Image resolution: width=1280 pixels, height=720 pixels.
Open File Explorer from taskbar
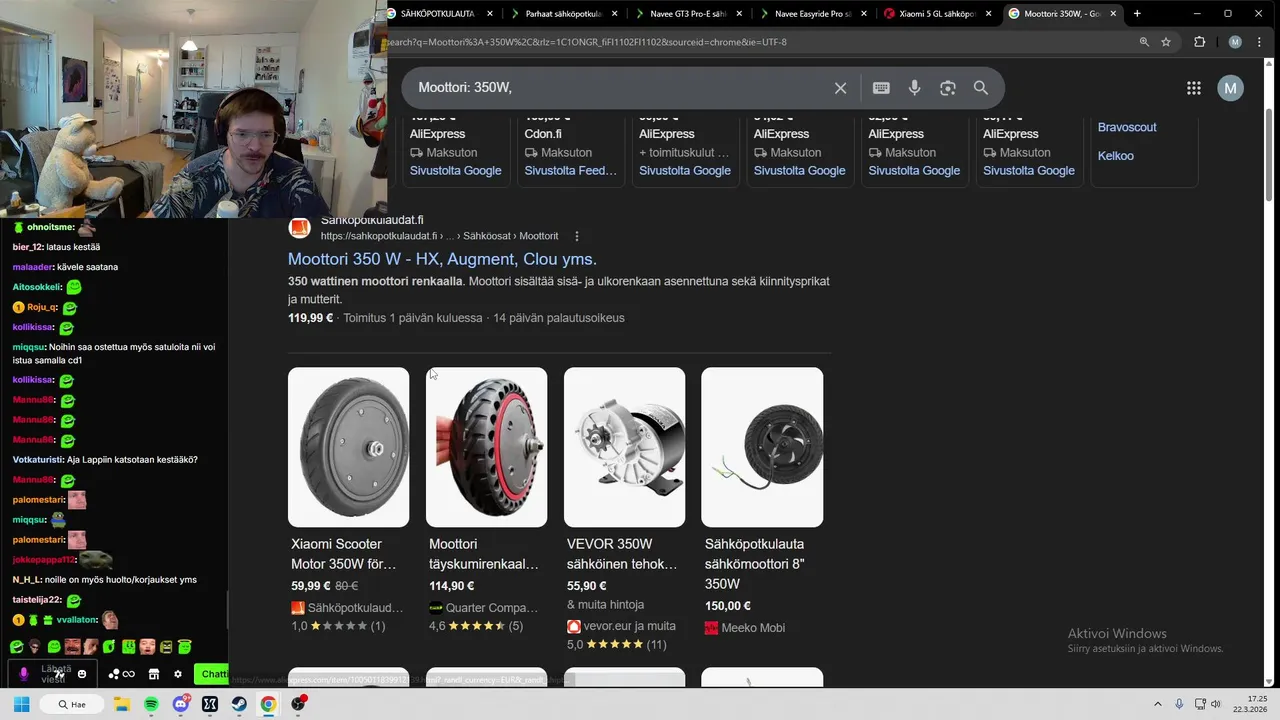click(x=122, y=704)
